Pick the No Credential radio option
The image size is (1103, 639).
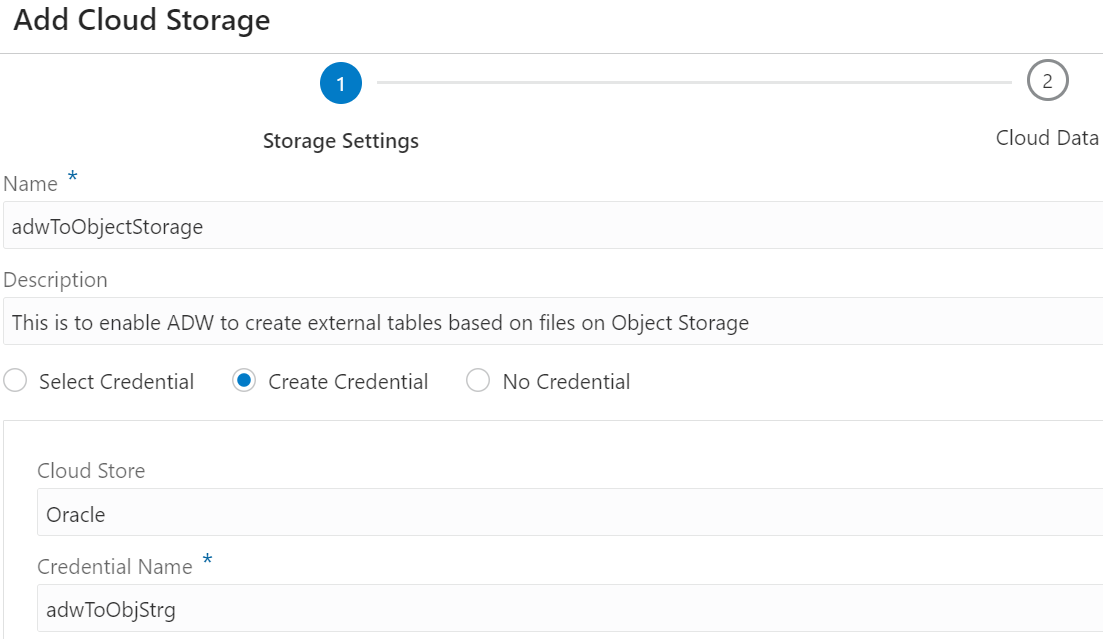click(x=478, y=381)
